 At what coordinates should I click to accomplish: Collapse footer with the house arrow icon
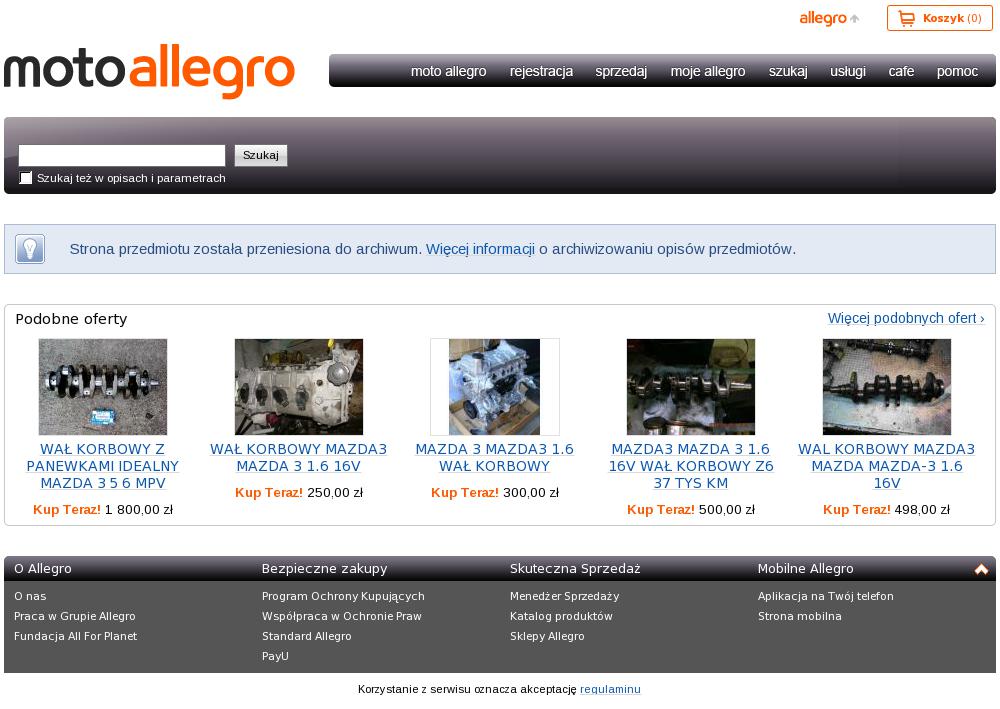click(x=981, y=569)
